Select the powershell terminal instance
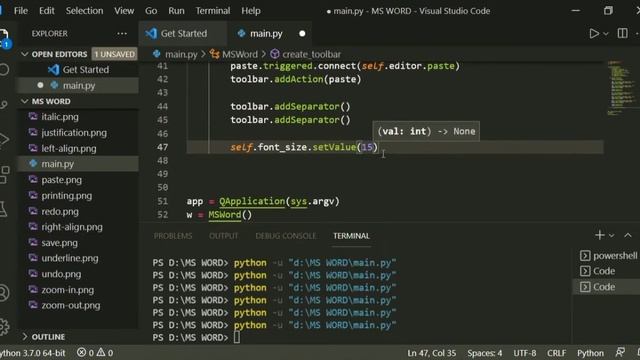 (x=608, y=256)
